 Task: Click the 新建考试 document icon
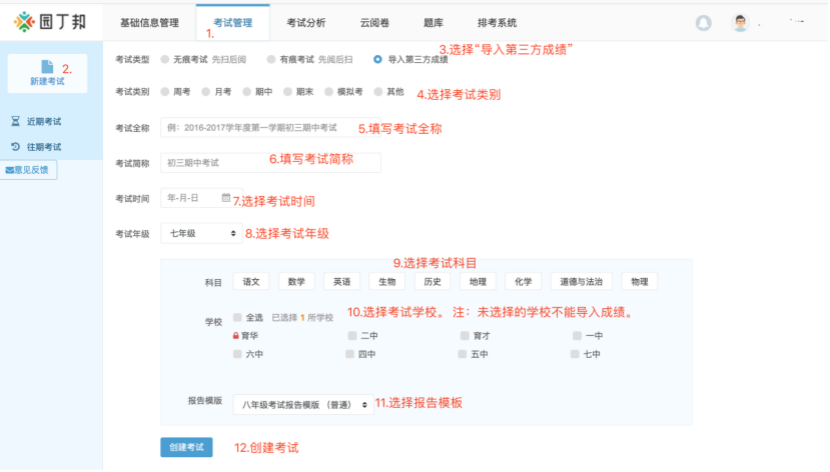pos(47,66)
